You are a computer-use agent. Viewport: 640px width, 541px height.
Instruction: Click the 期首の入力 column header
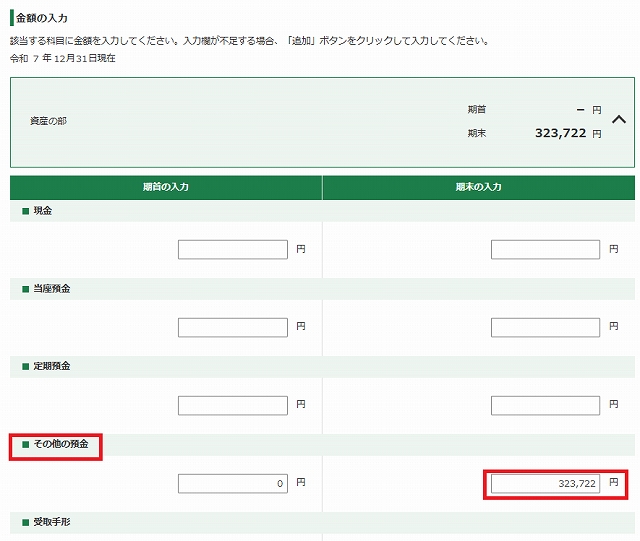coord(166,188)
